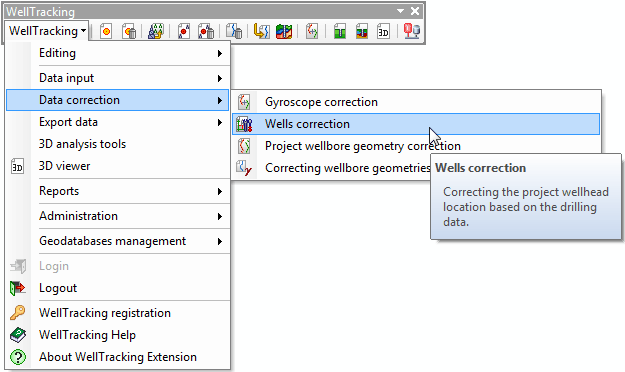Click the 3D toolbar button
Viewport: 625px width, 372px height.
coord(383,31)
